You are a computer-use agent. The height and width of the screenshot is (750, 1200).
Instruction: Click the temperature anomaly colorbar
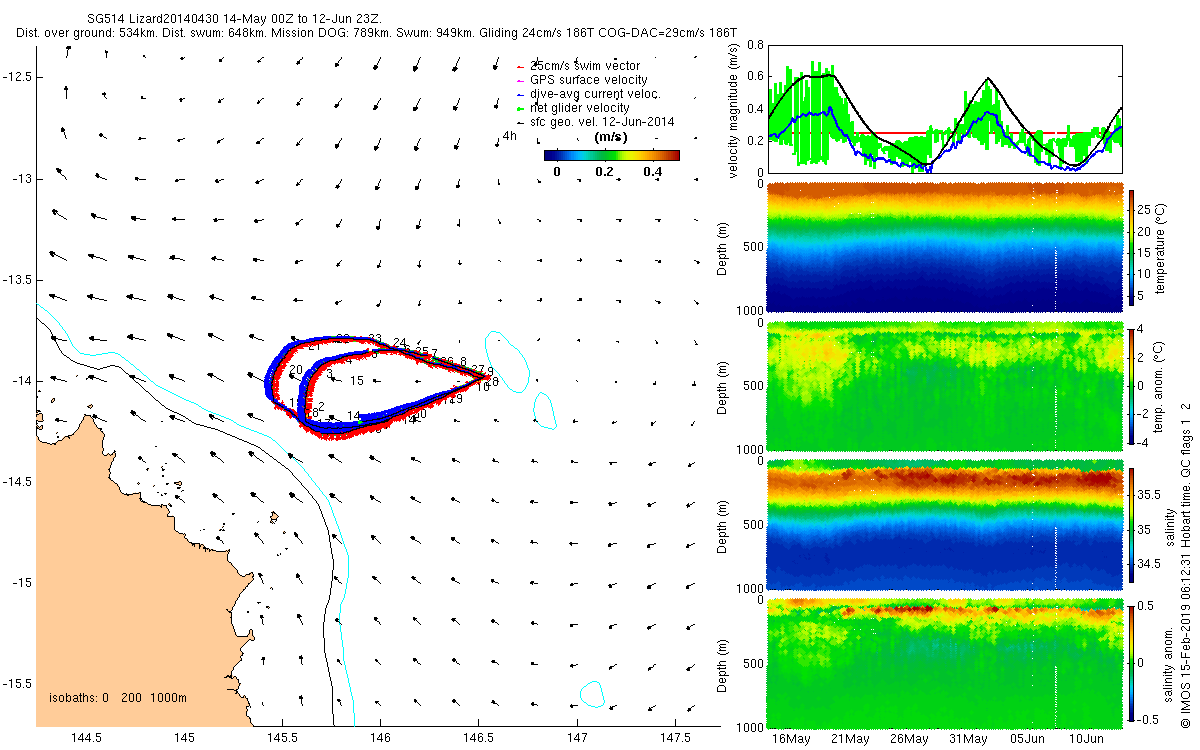(1131, 385)
